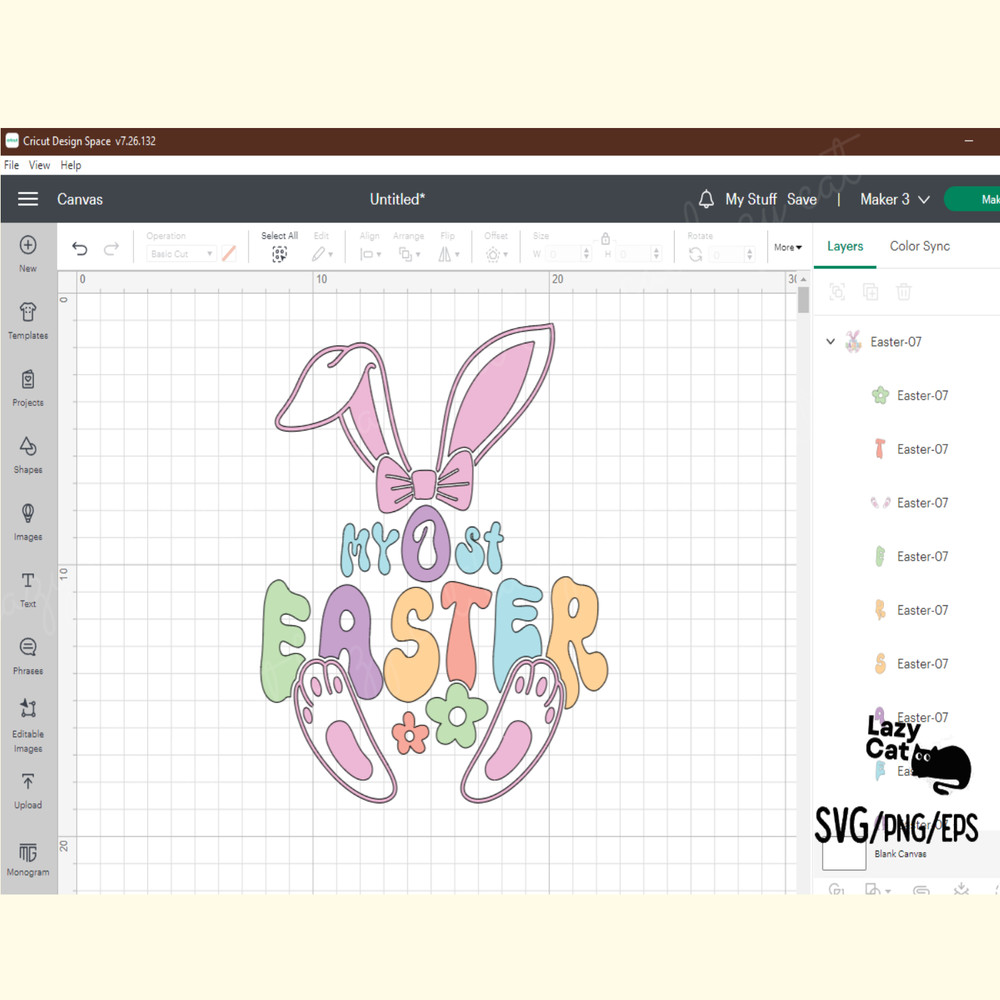Open the More toolbar dropdown
The height and width of the screenshot is (1000, 1000).
[788, 247]
